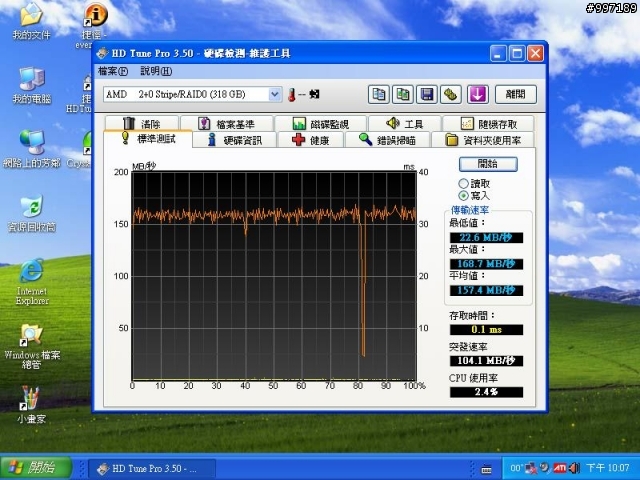Screen dimensions: 640x480
Task: Click the average value 157.4 MB/秒 readout
Action: pyautogui.click(x=486, y=290)
